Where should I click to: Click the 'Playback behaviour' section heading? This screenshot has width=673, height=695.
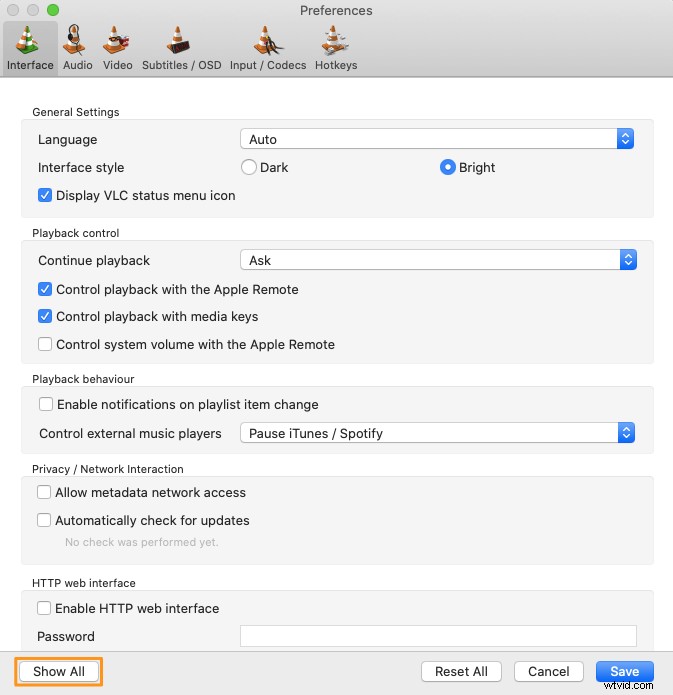tap(83, 379)
